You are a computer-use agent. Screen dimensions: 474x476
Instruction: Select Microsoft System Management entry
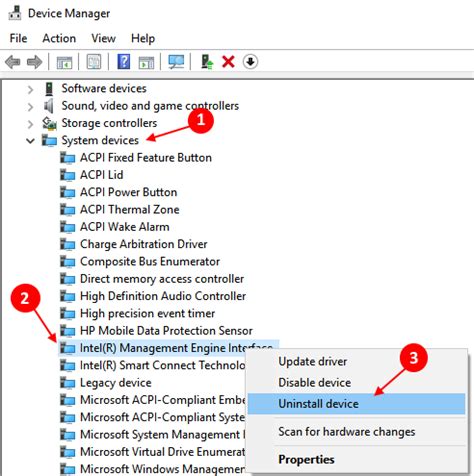click(x=162, y=435)
